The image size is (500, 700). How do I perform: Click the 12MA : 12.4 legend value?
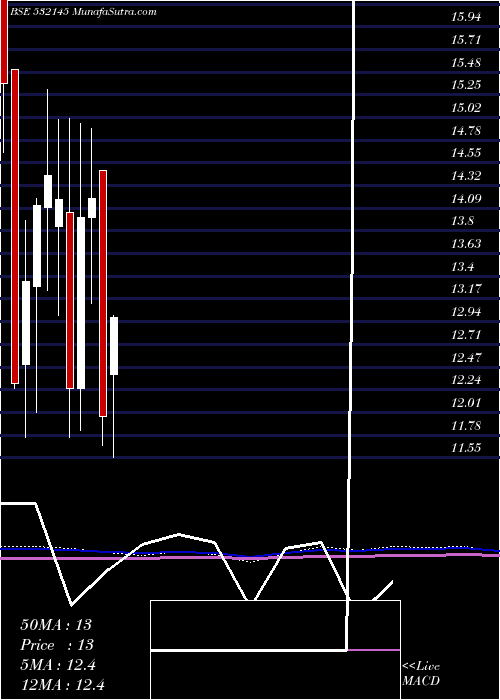(x=62, y=685)
